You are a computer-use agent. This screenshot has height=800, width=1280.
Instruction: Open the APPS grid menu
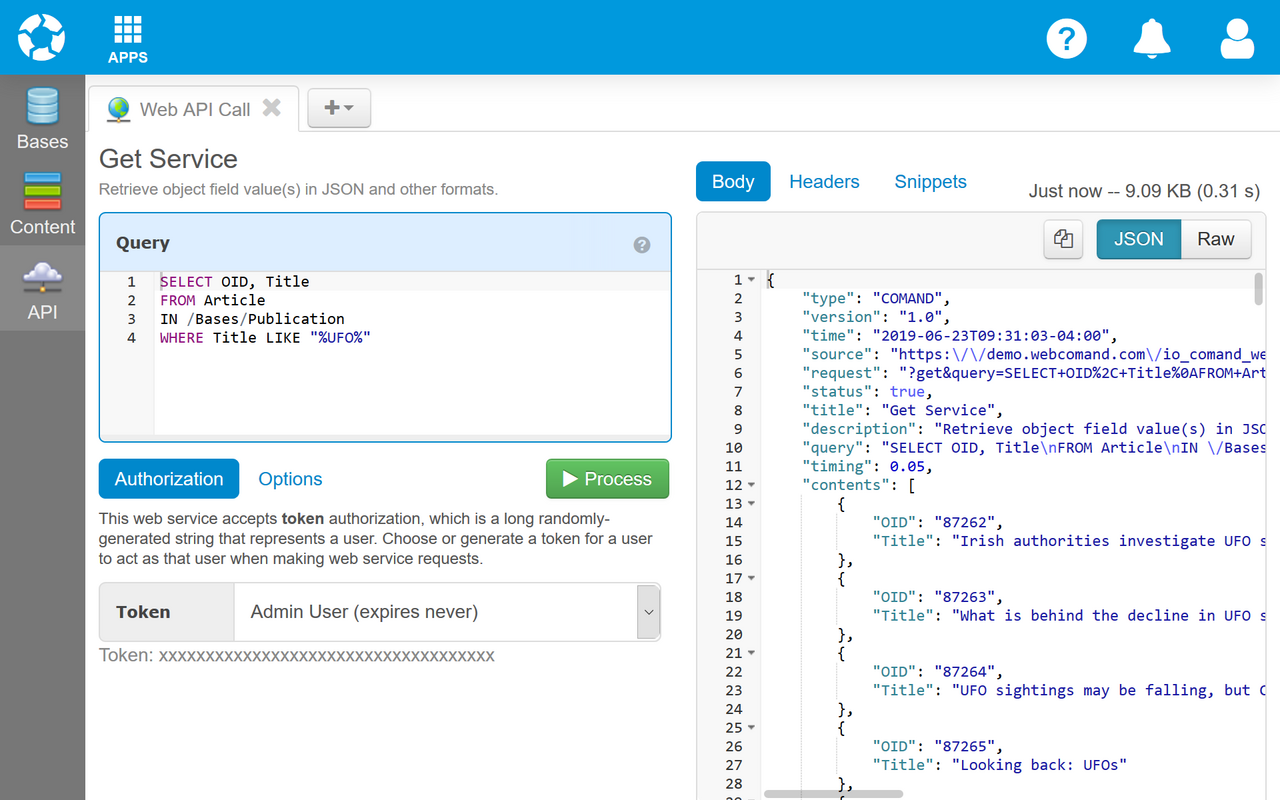coord(128,39)
